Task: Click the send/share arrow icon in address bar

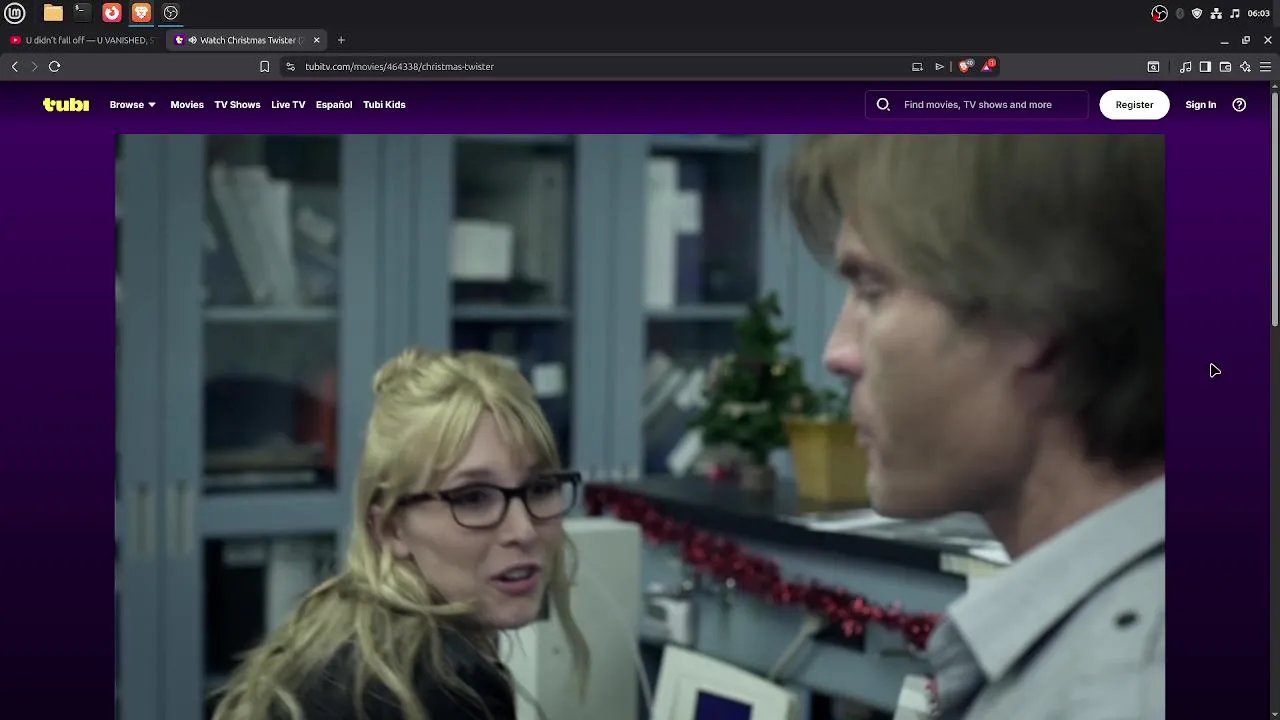Action: (x=939, y=66)
